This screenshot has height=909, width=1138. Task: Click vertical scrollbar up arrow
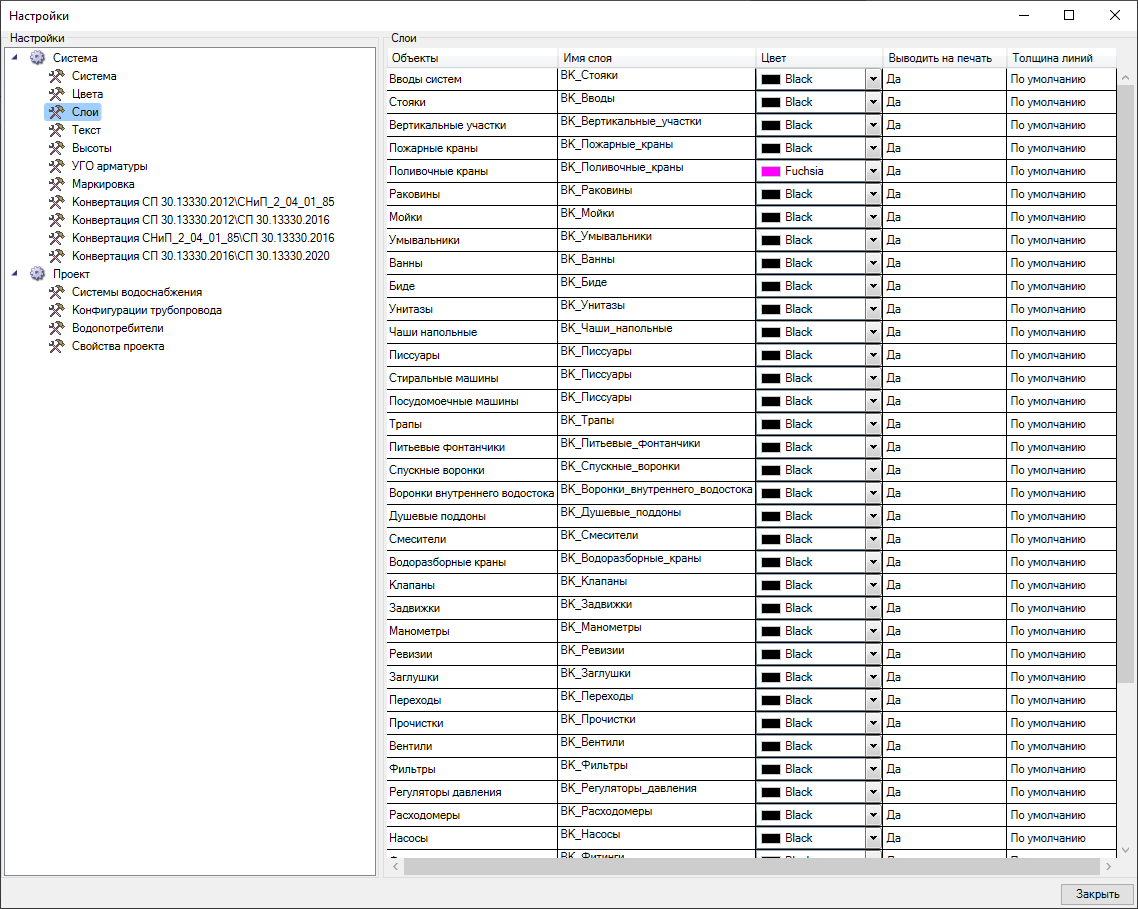click(1125, 77)
